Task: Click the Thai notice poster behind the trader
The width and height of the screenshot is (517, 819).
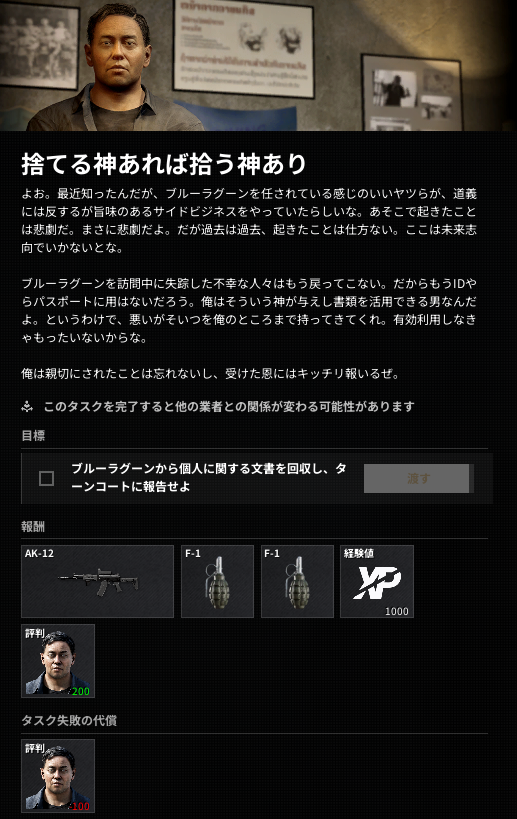Action: click(x=243, y=48)
